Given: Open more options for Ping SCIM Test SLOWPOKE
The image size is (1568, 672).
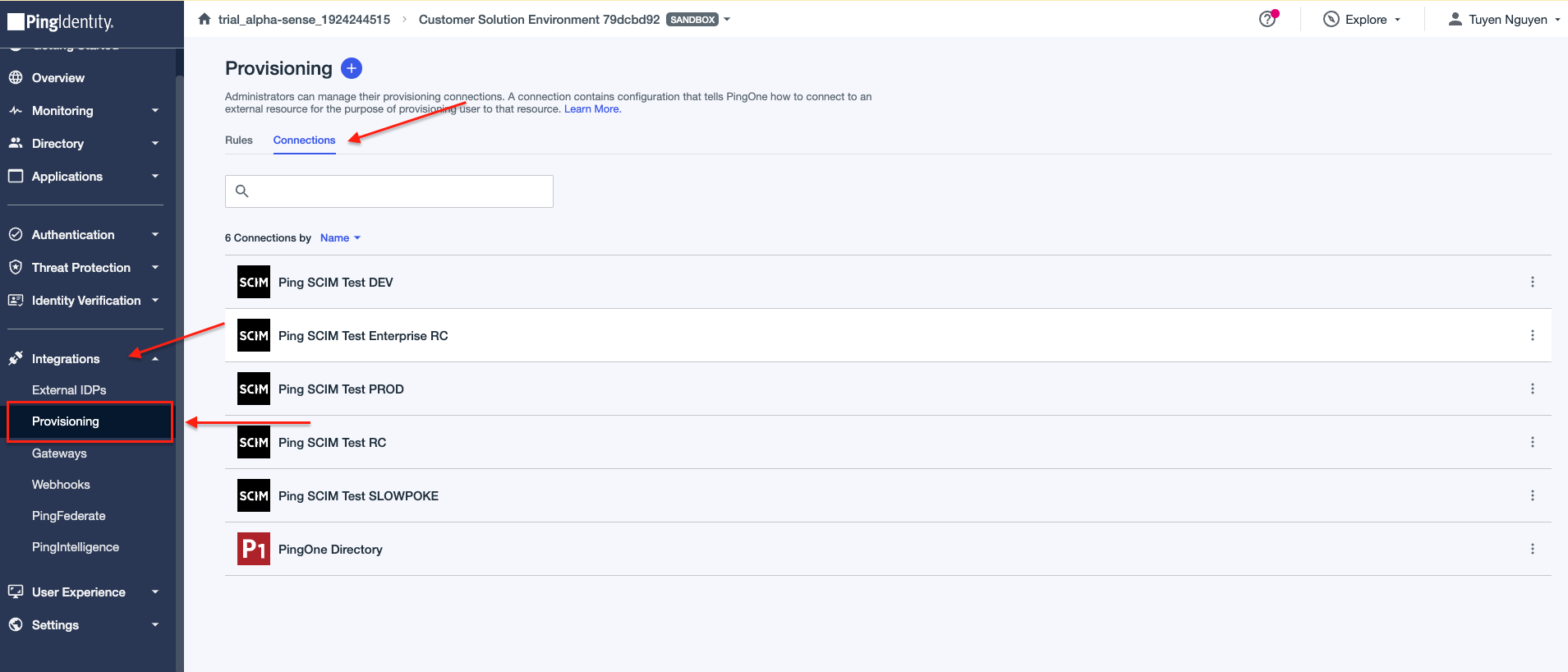Looking at the screenshot, I should click(x=1533, y=495).
